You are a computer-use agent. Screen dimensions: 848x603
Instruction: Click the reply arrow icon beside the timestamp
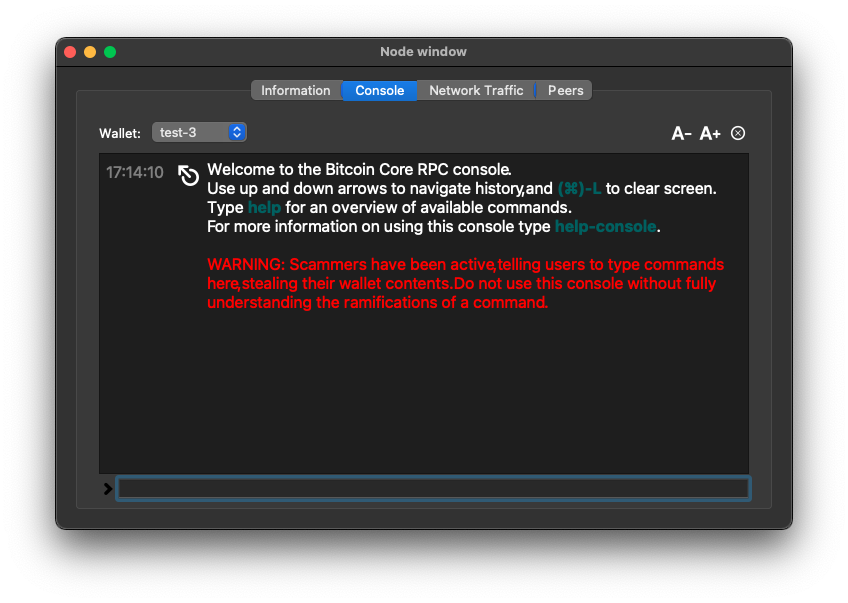(x=188, y=175)
